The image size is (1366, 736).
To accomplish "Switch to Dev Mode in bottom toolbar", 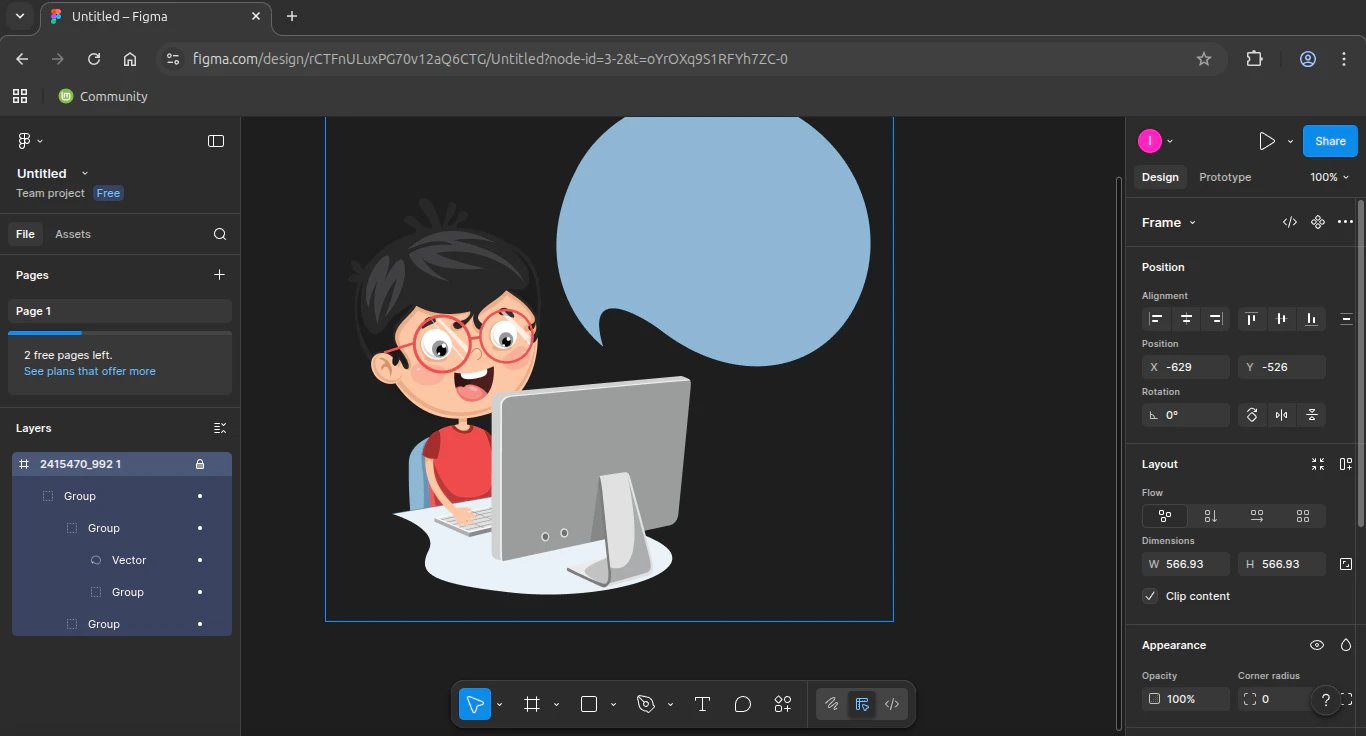I will click(892, 704).
